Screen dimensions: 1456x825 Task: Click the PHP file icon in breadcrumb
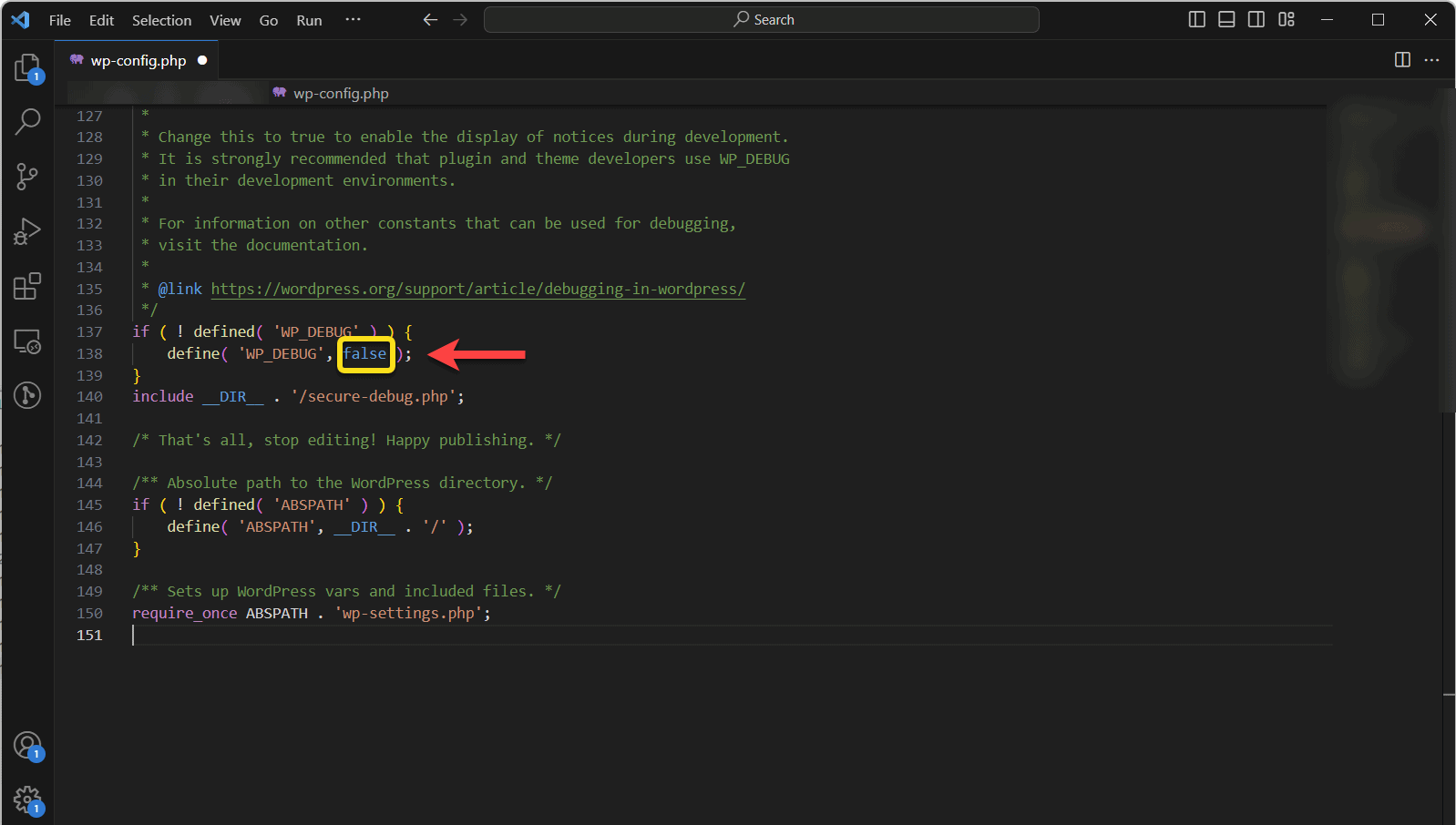[280, 93]
